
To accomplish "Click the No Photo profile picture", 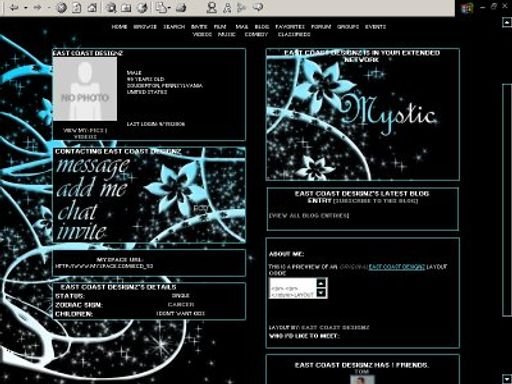I will (85, 89).
